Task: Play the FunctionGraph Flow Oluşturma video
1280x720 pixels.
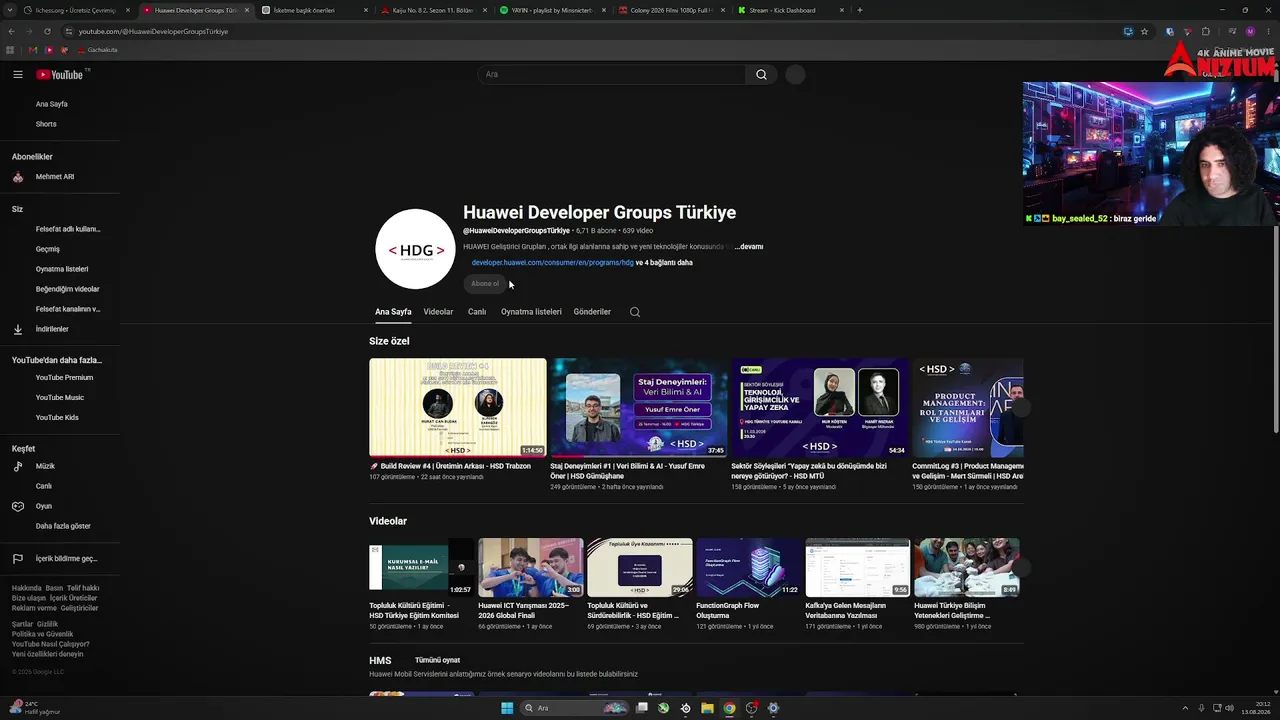Action: (749, 568)
